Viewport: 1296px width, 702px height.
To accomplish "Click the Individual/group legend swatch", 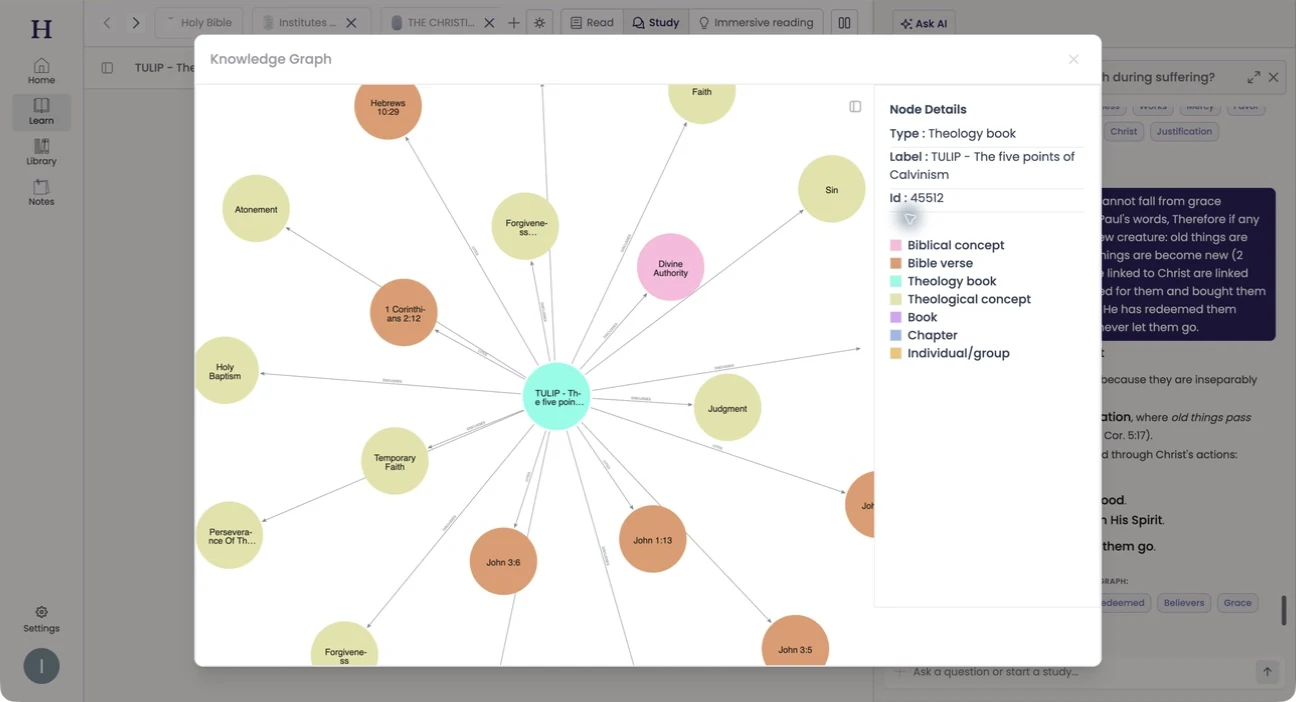I will 896,353.
